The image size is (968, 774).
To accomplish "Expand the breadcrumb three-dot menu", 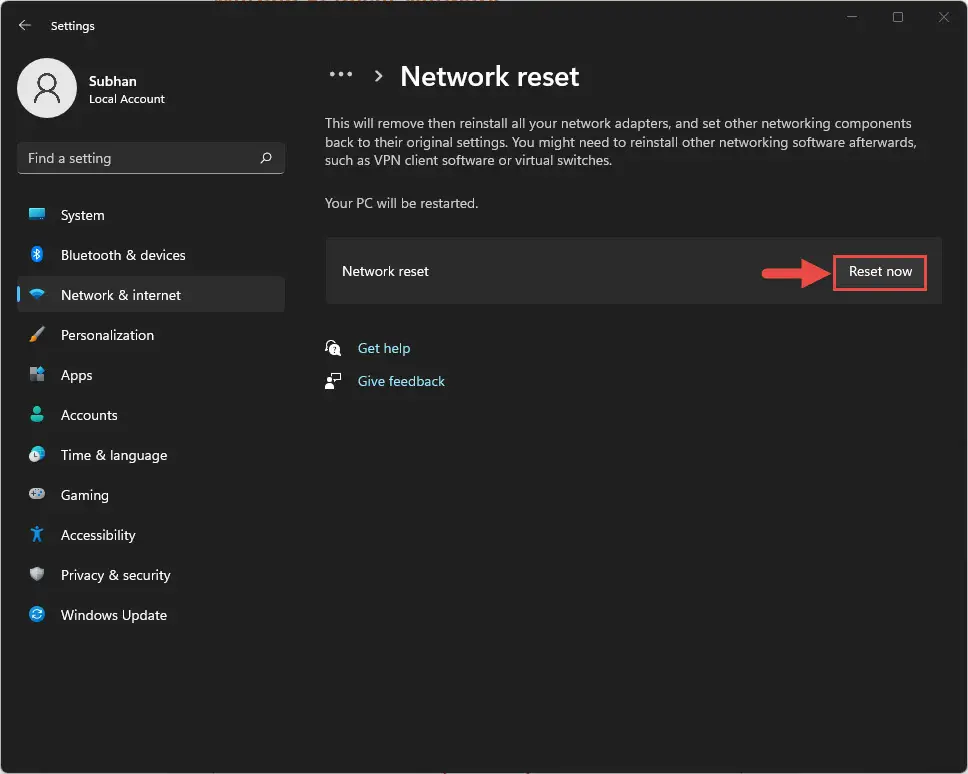I will tap(341, 76).
